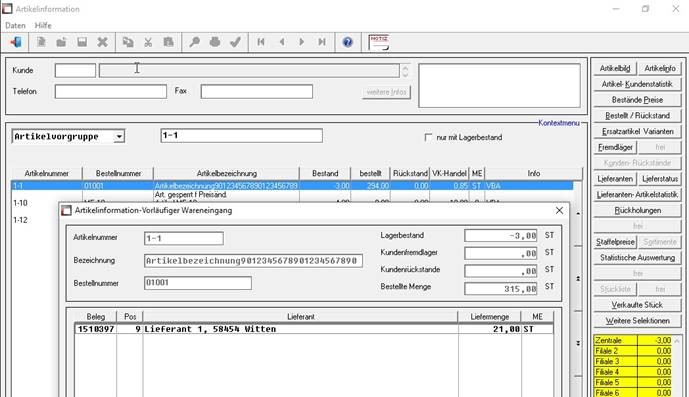Click the Fremdläger button
689x397 pixels.
pyautogui.click(x=615, y=147)
